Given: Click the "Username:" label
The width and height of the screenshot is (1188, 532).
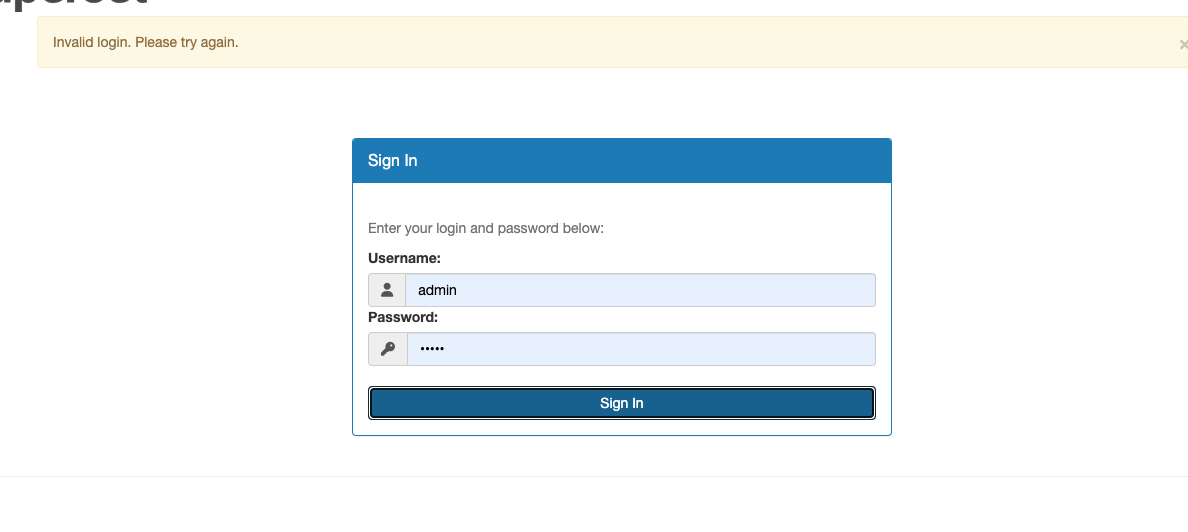Looking at the screenshot, I should click(404, 258).
